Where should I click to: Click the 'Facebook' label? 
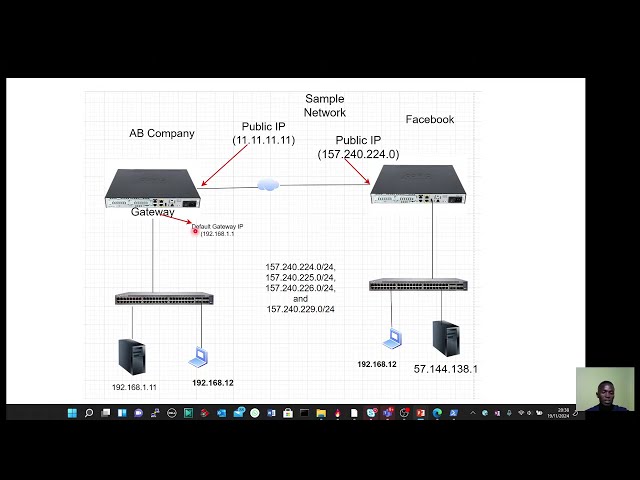coord(430,119)
